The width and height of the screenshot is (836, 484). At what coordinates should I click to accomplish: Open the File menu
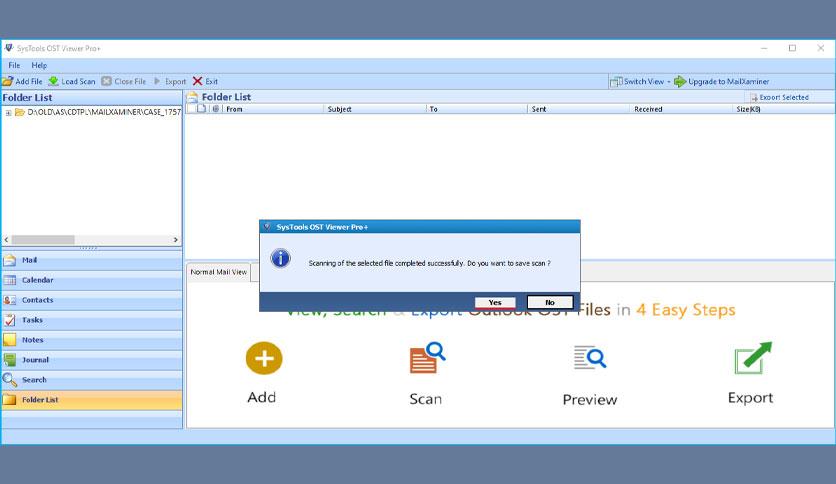(x=14, y=65)
